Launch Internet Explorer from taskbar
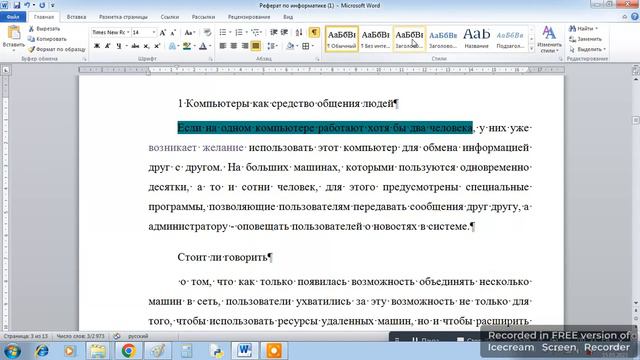This screenshot has width=640, height=360. tap(42, 351)
